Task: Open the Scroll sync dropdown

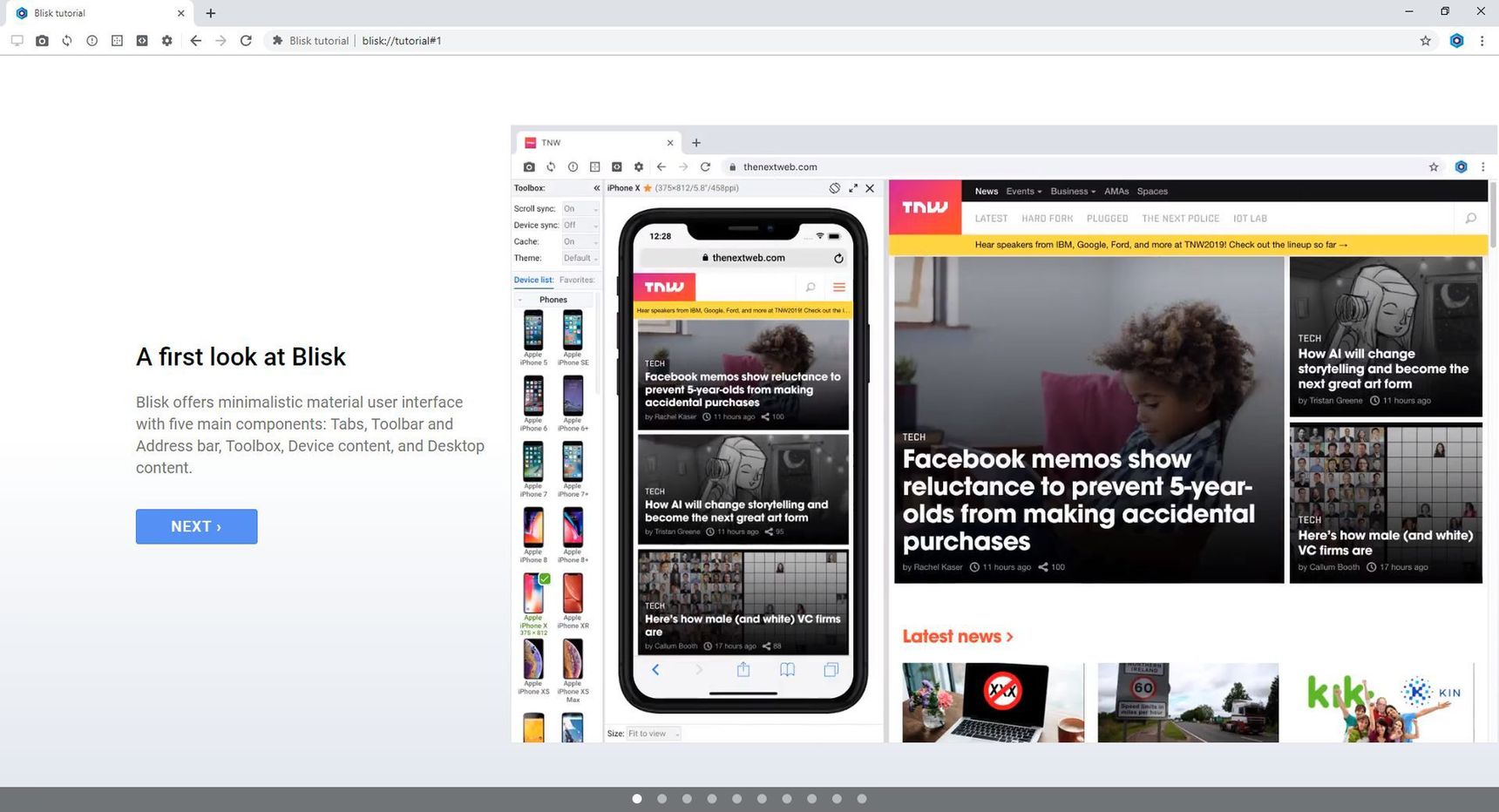Action: pos(580,209)
